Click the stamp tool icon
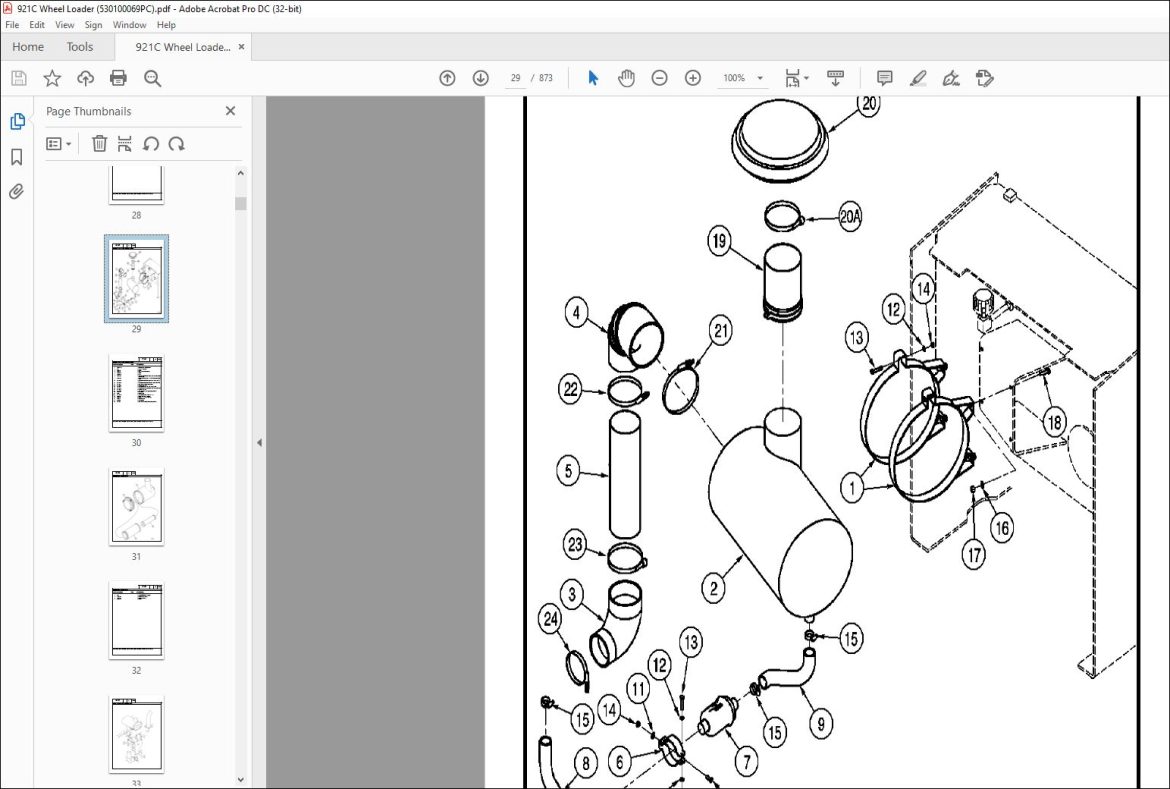This screenshot has width=1170, height=789. (x=984, y=78)
